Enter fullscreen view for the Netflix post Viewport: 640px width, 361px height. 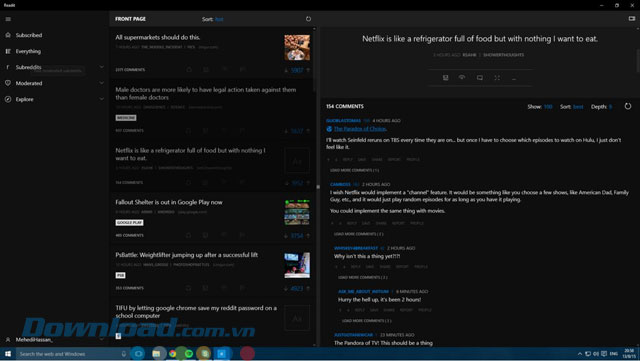click(497, 78)
